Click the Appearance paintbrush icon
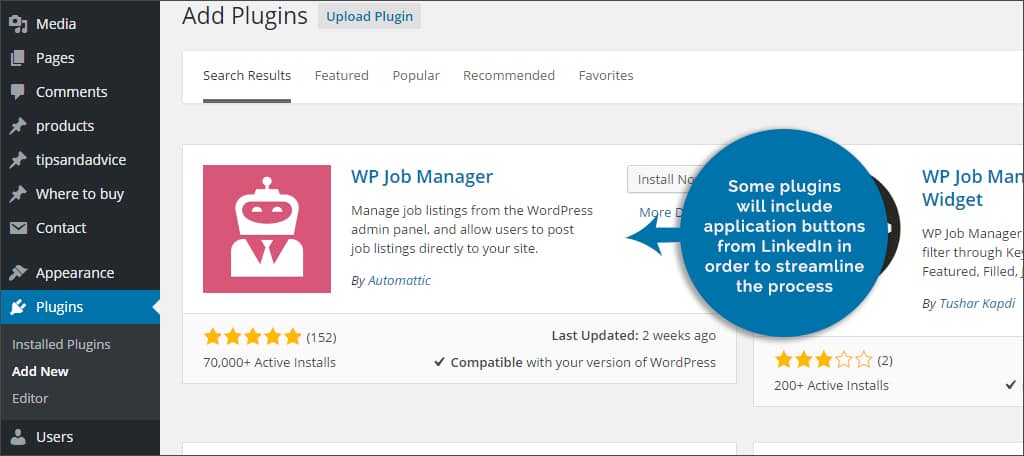 [18, 272]
